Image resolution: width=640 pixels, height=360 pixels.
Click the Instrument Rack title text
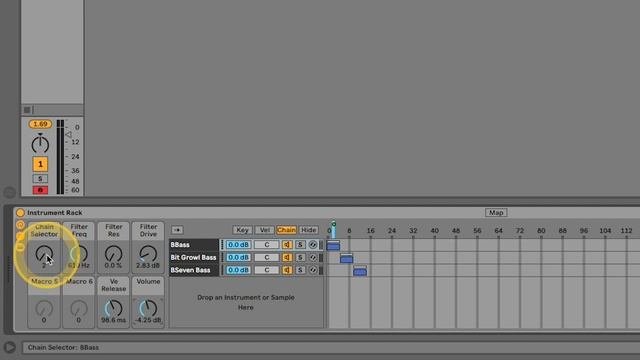55,213
